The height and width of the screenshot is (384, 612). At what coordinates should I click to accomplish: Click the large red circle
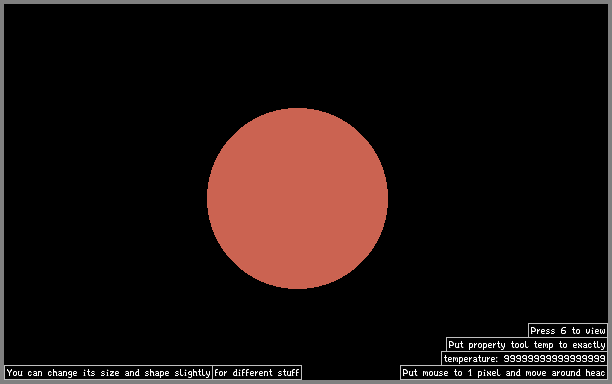pyautogui.click(x=297, y=198)
